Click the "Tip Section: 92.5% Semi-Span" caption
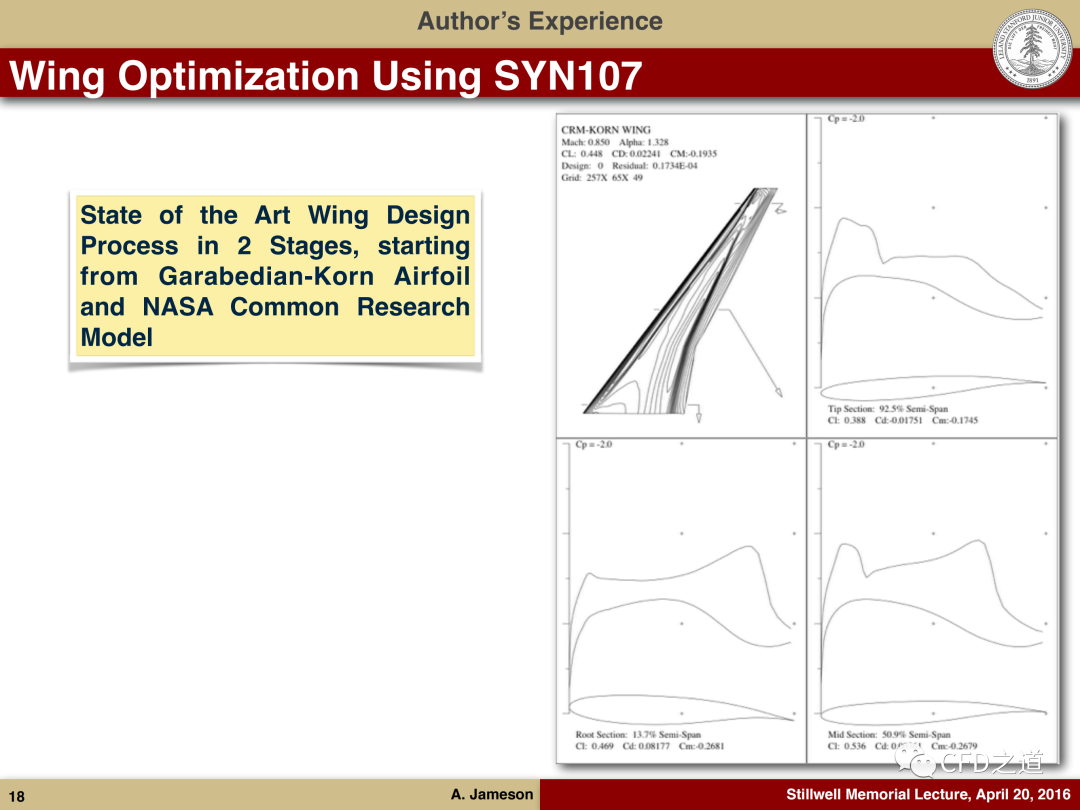 click(x=887, y=409)
